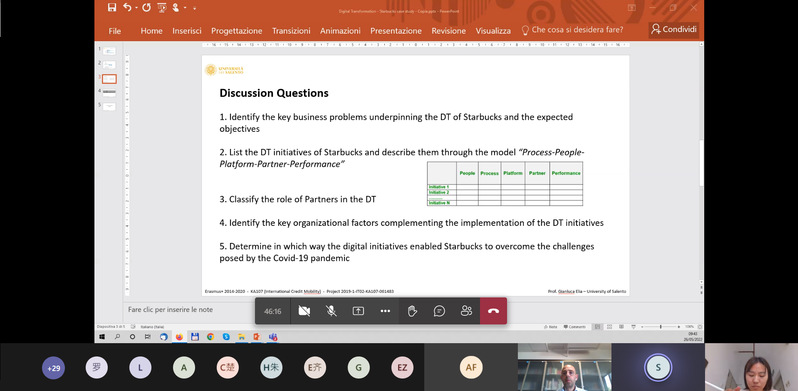Click the 46:16 call timer

click(273, 311)
